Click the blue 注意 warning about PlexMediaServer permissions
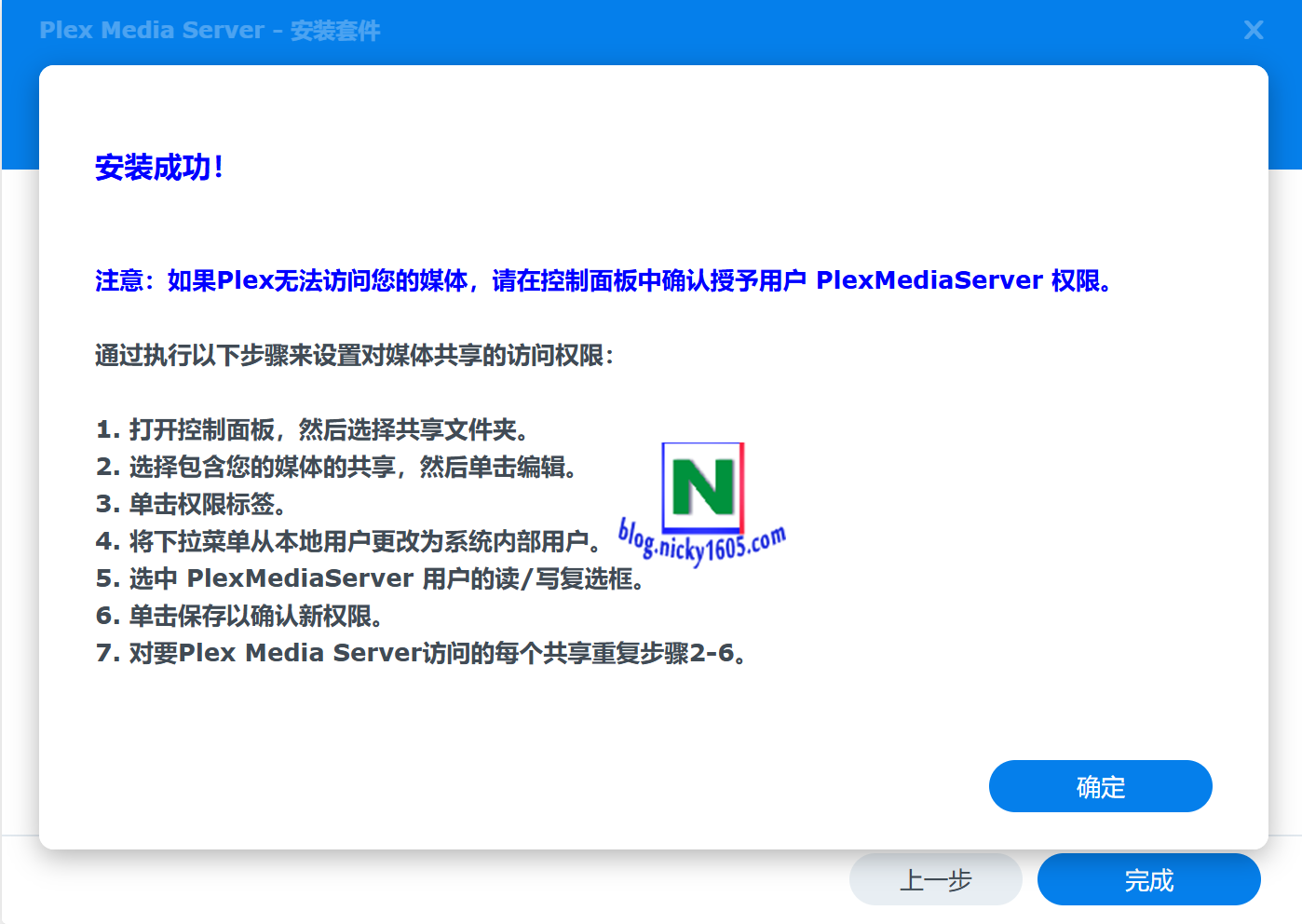1302x924 pixels. pyautogui.click(x=604, y=280)
